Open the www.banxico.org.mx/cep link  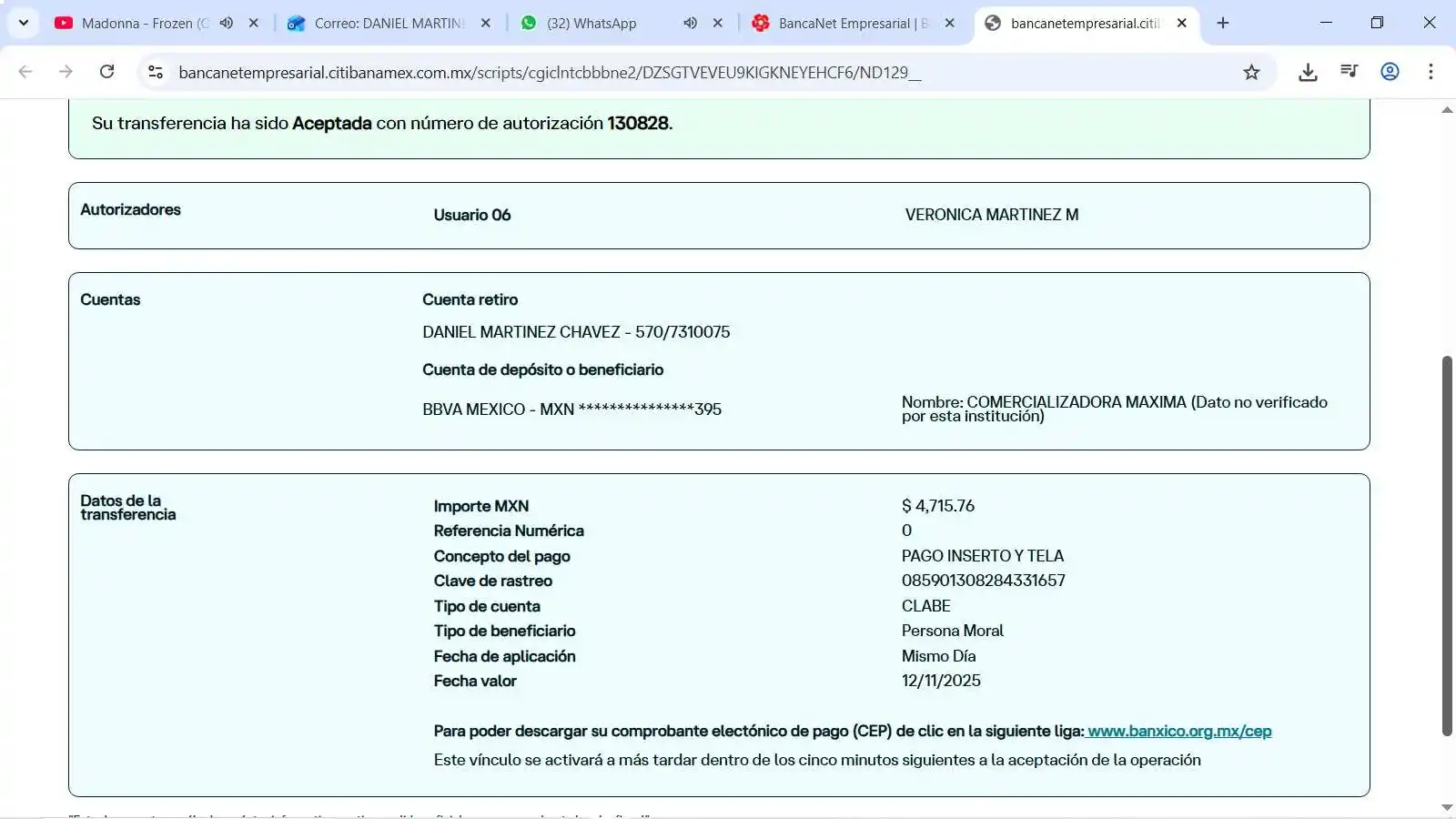click(x=1179, y=731)
